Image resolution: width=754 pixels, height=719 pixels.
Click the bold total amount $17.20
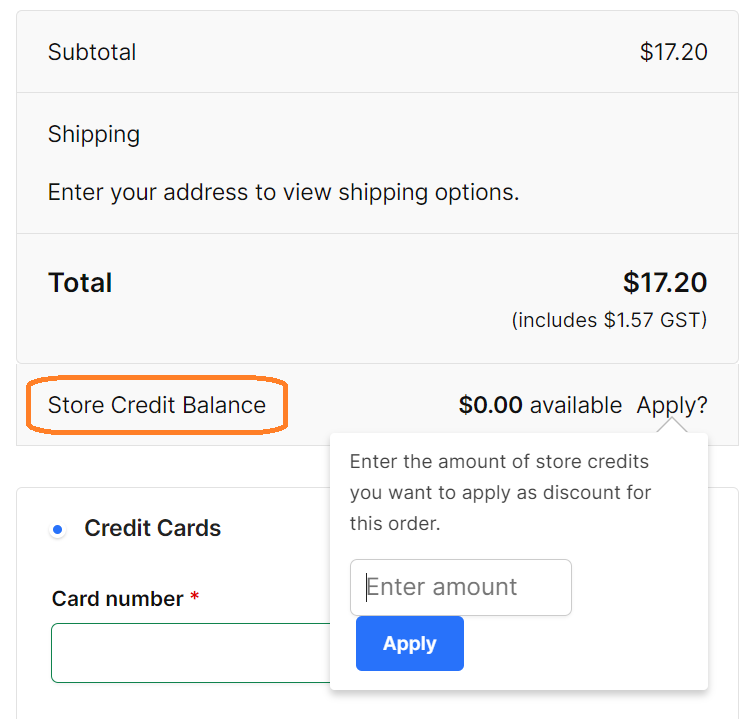pos(664,283)
